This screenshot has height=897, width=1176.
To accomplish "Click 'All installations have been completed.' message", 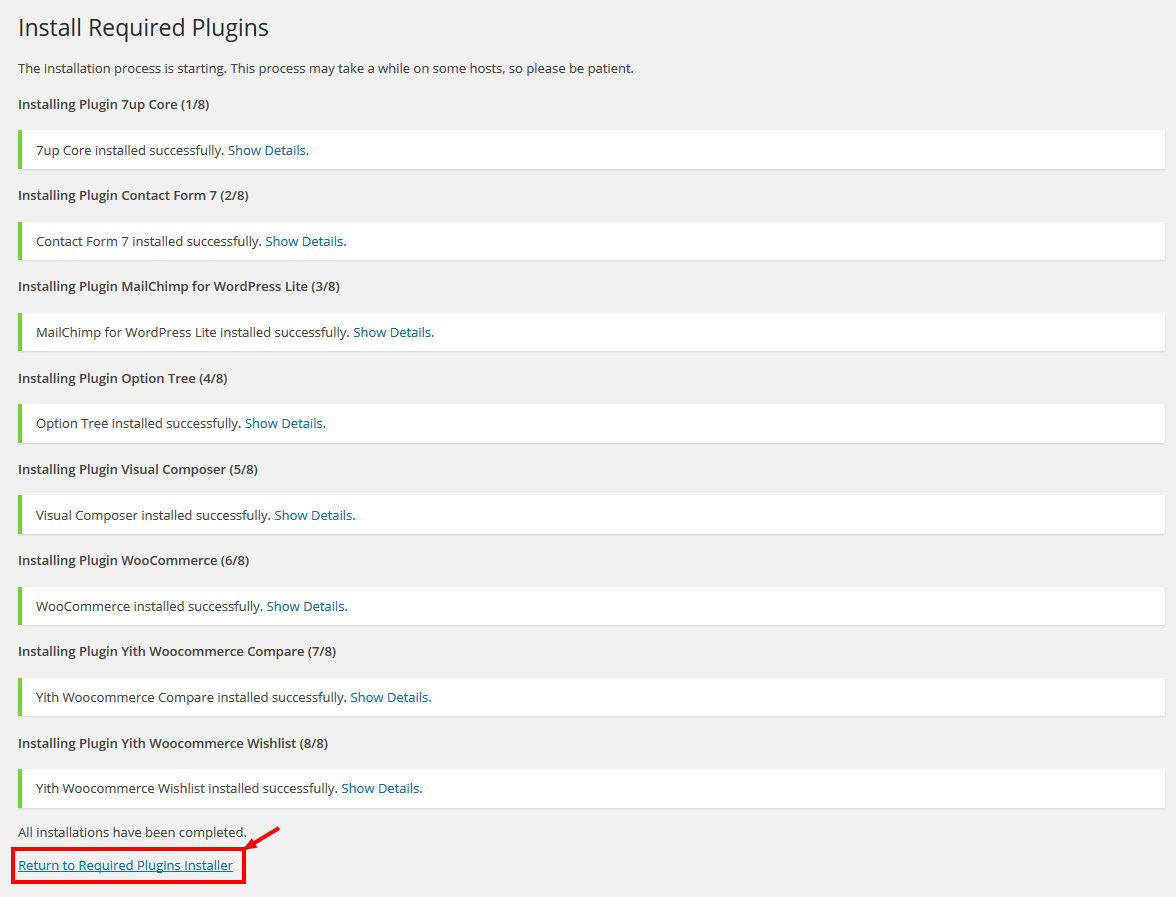I will [132, 832].
